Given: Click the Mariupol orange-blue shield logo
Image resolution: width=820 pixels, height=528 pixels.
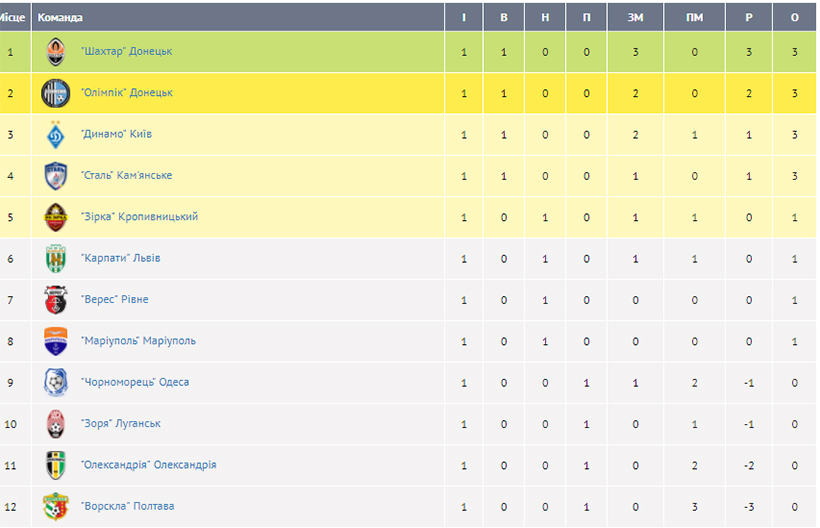Looking at the screenshot, I should 55,341.
